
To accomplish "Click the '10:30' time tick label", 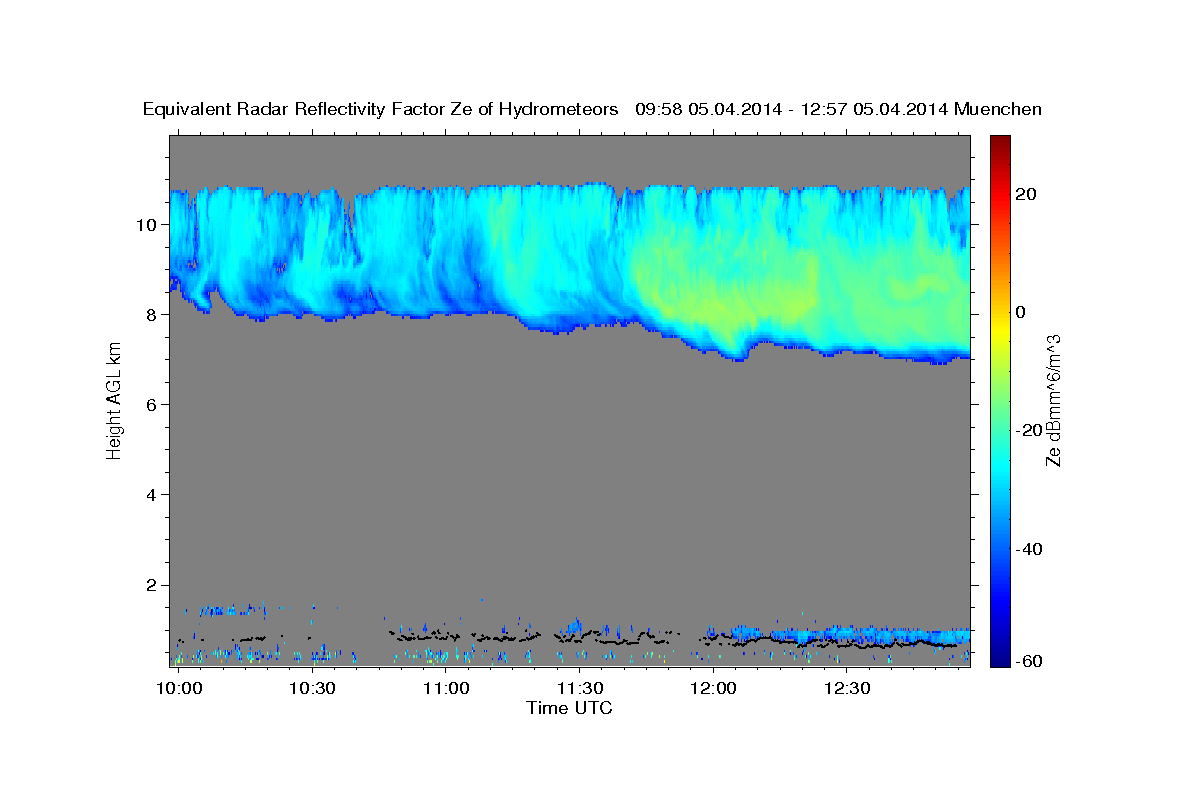I will pos(312,689).
